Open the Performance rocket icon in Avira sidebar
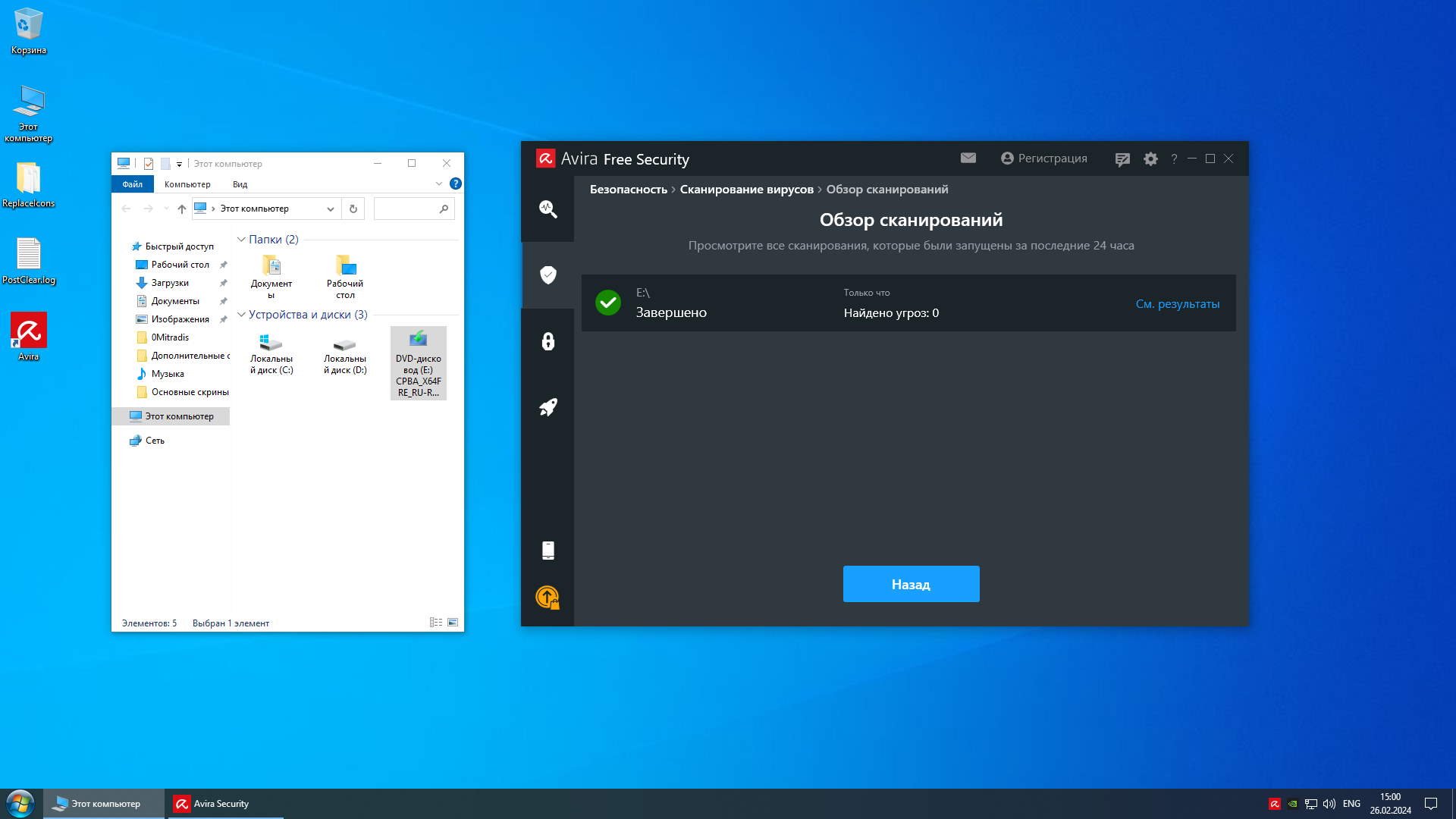Screen dimensions: 1456x819 (x=548, y=407)
